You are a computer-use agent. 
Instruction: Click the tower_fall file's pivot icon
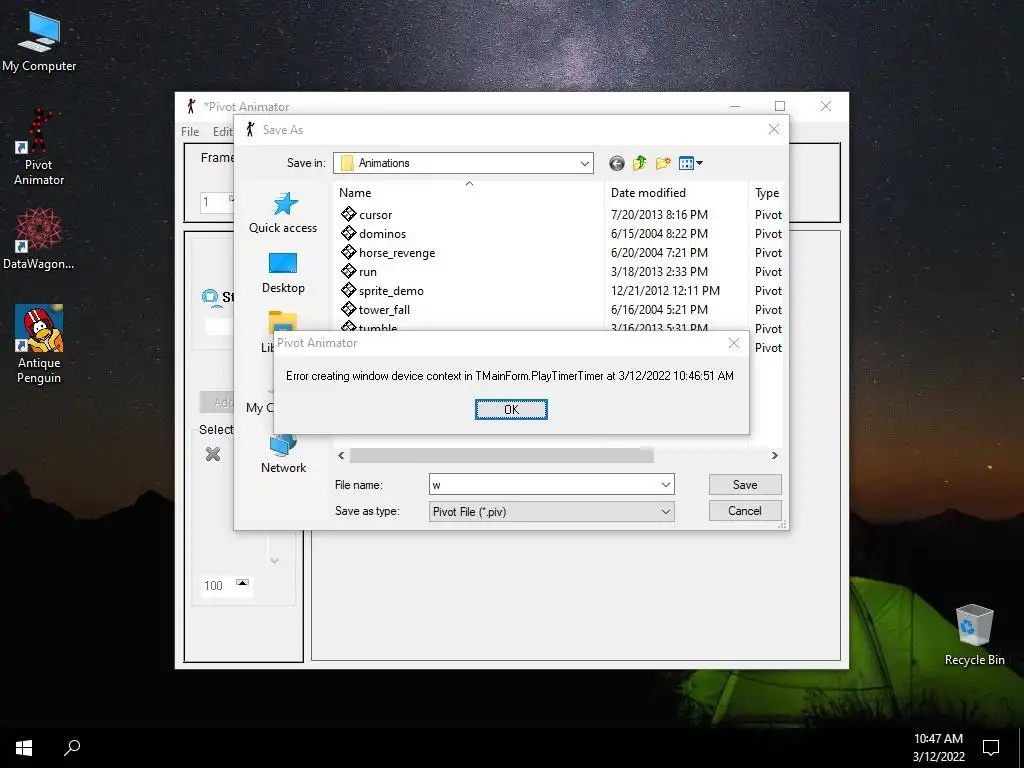tap(348, 309)
